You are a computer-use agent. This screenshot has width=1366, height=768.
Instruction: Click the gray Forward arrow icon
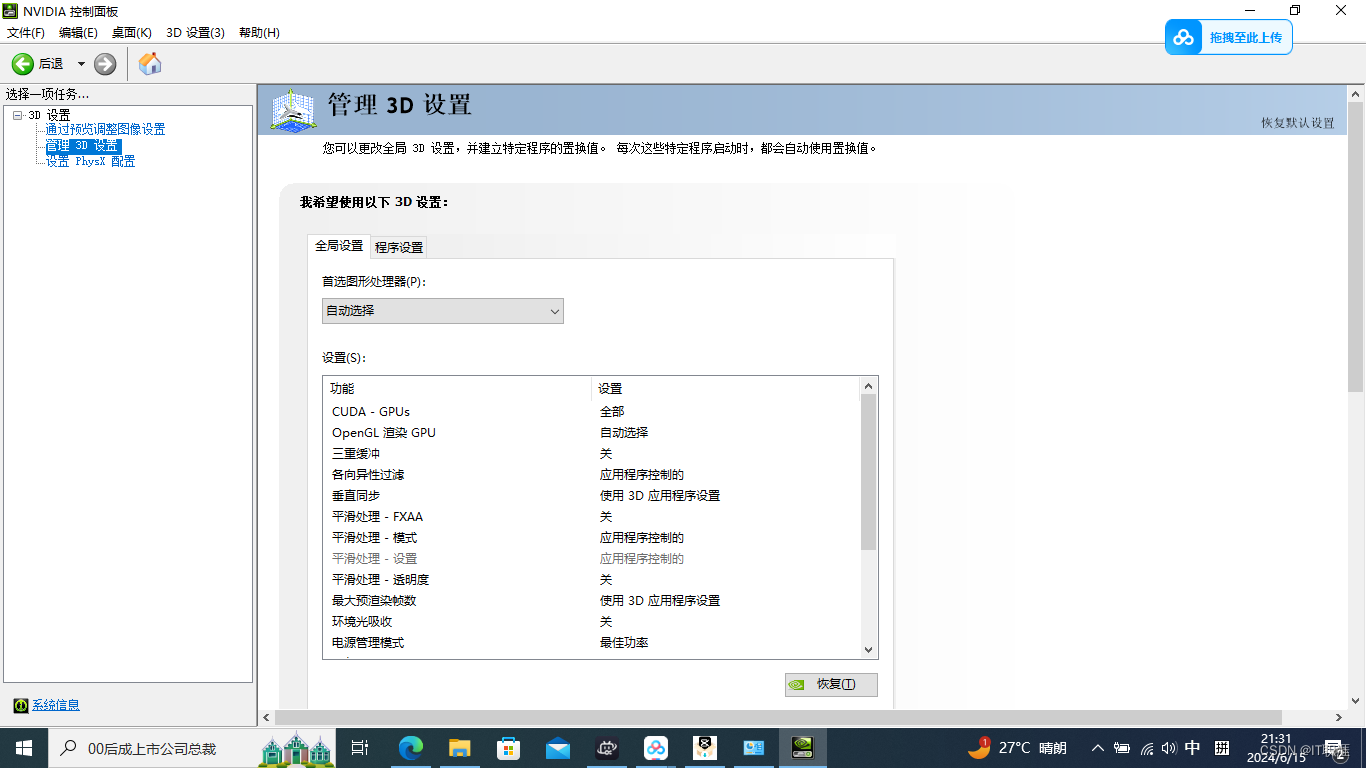click(105, 64)
